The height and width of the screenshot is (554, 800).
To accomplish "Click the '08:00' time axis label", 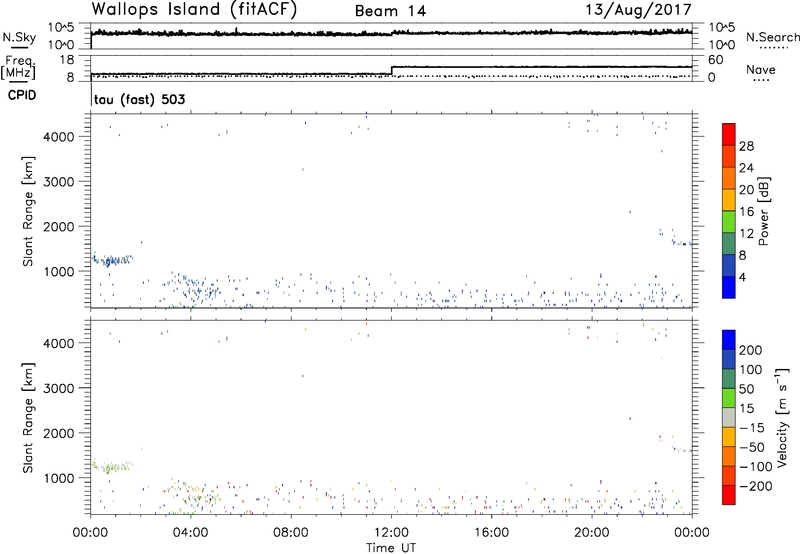I will tap(291, 533).
